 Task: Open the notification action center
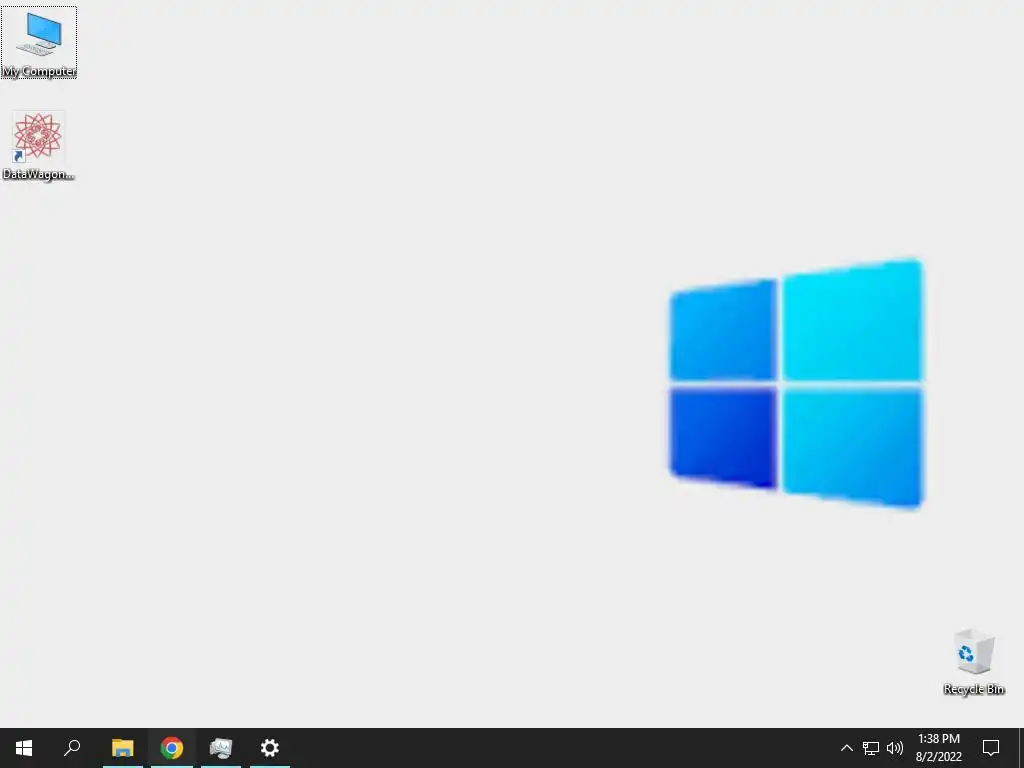tap(991, 748)
